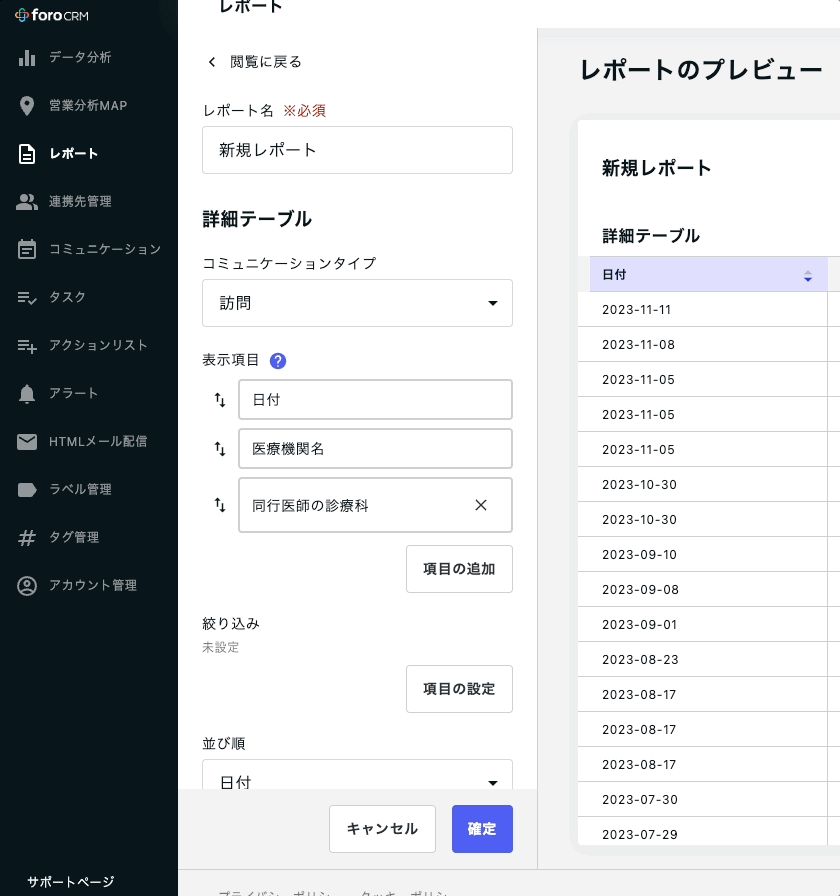Click reorder arrows beside 同行医師の診療科
Screen dimensions: 840x896
[x=220, y=505]
